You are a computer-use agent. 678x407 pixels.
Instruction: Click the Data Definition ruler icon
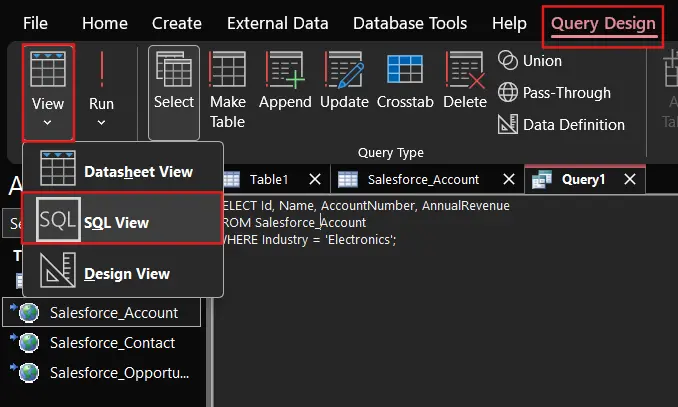coord(508,124)
